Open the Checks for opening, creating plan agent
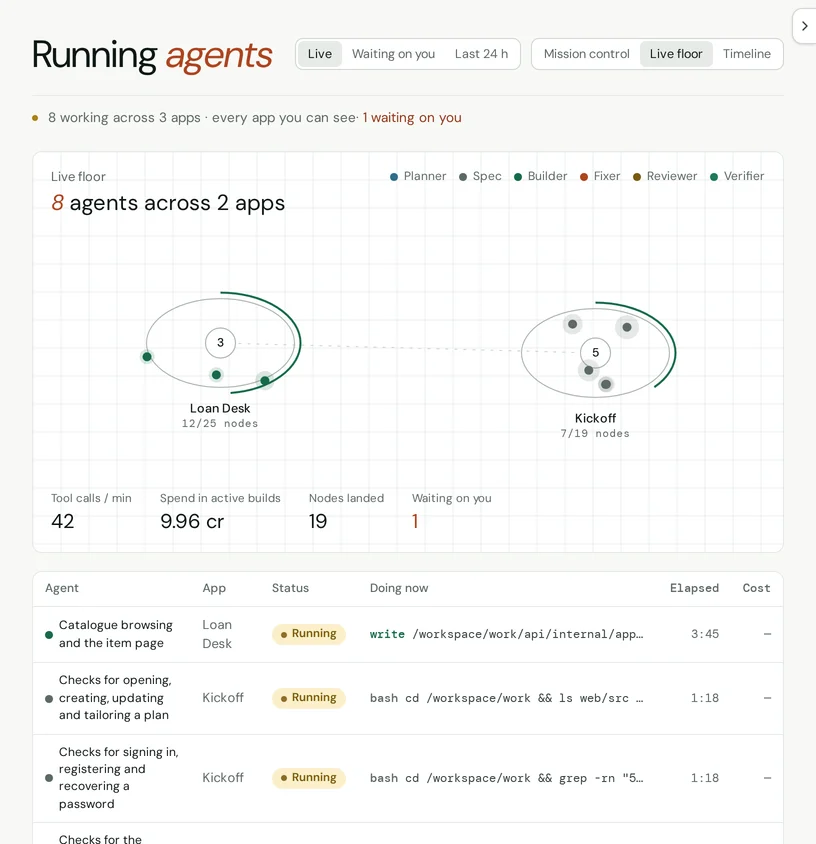Viewport: 816px width, 844px height. pyautogui.click(x=115, y=698)
